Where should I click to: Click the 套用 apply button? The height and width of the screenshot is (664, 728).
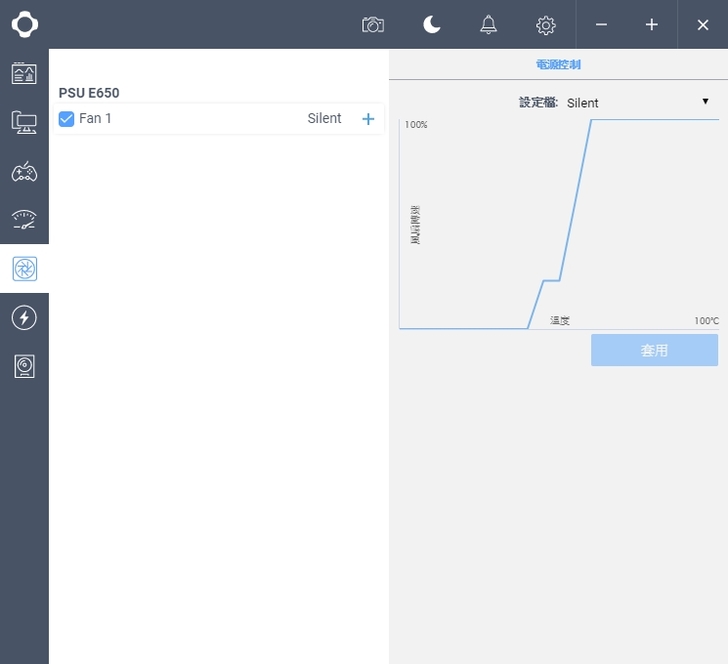click(x=654, y=350)
